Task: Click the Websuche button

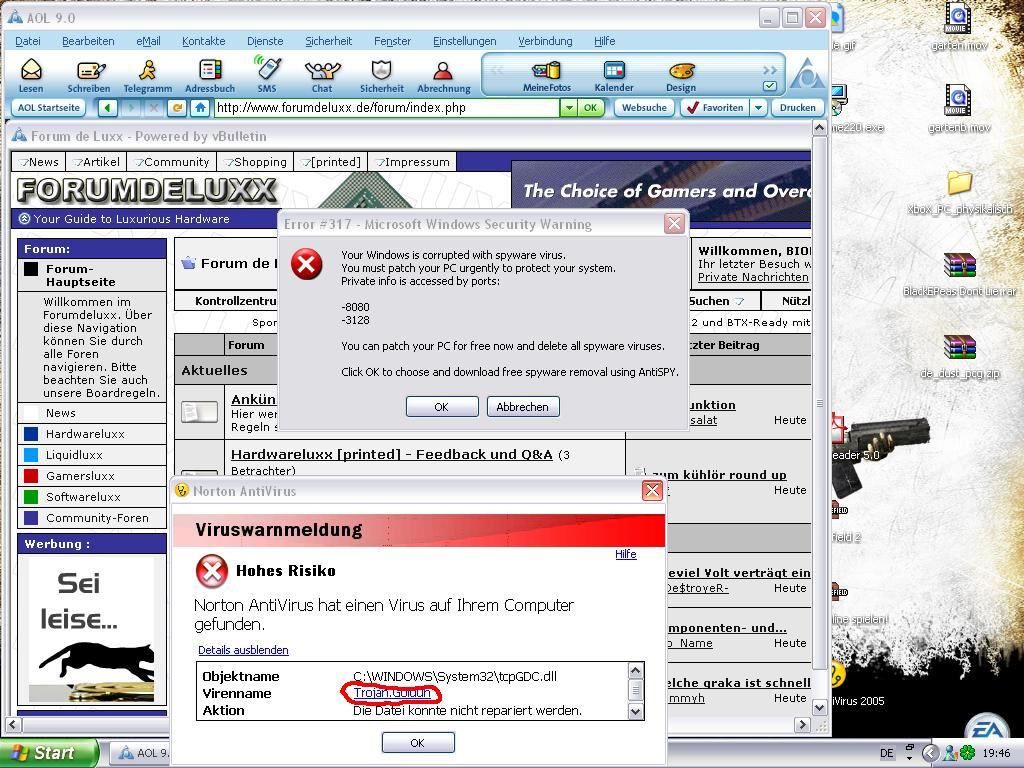Action: tap(644, 108)
